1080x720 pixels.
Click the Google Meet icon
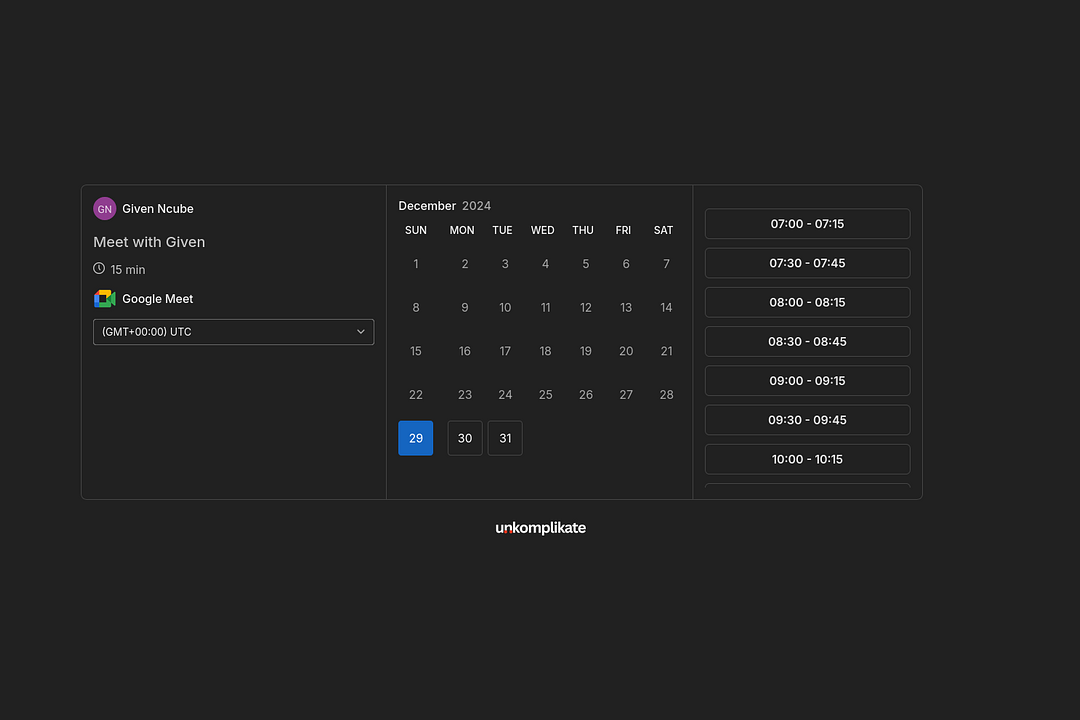click(x=105, y=299)
